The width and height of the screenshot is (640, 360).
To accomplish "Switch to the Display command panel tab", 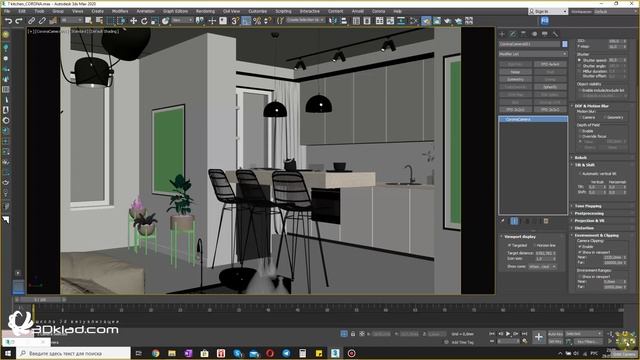I will click(x=545, y=34).
